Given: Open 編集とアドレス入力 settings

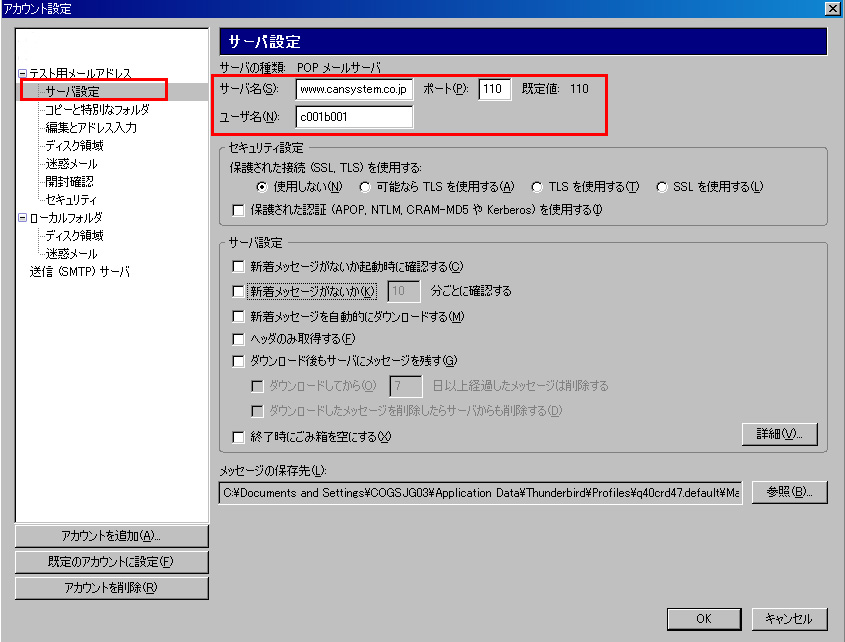Looking at the screenshot, I should pyautogui.click(x=91, y=127).
